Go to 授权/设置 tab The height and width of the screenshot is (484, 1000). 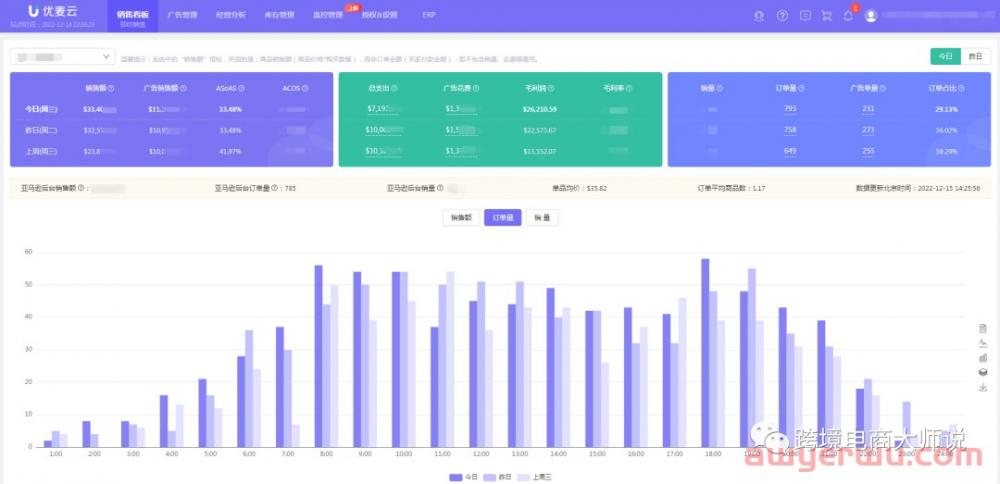379,15
